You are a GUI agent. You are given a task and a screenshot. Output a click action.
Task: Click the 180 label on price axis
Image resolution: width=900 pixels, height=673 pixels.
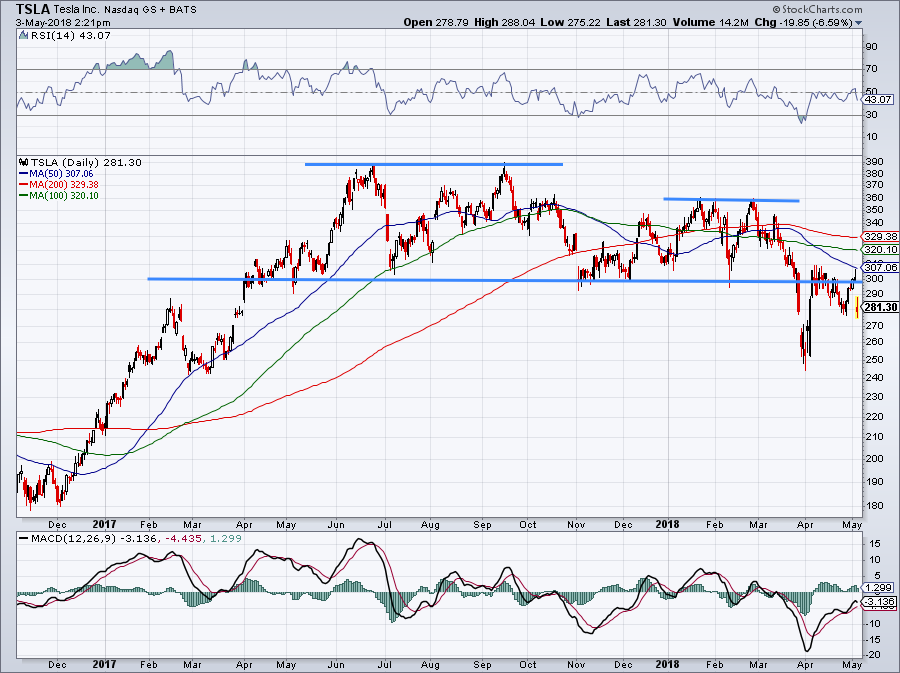[875, 505]
